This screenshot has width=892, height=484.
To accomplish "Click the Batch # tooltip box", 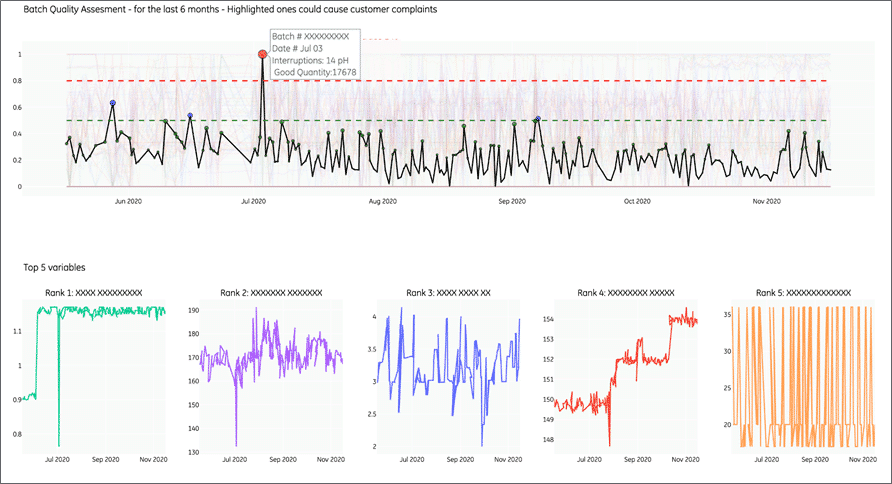I will click(311, 54).
